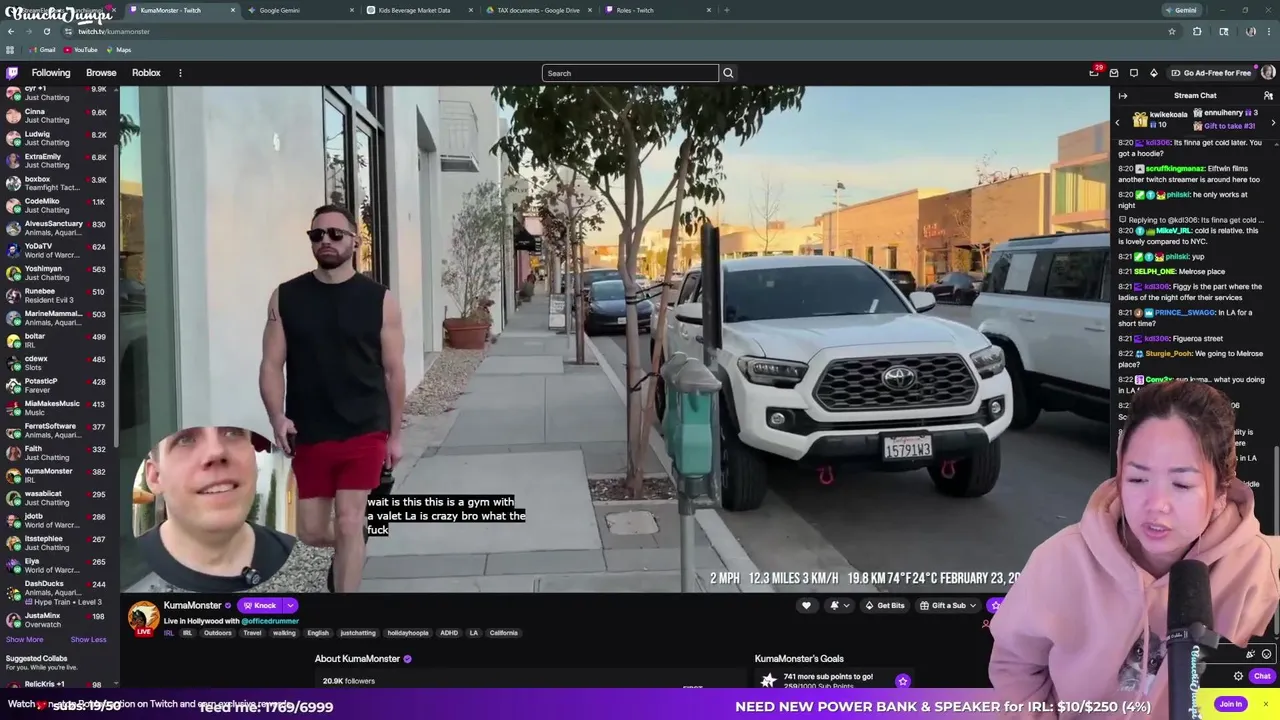Image resolution: width=1280 pixels, height=720 pixels.
Task: Click the California tag
Action: 503,633
